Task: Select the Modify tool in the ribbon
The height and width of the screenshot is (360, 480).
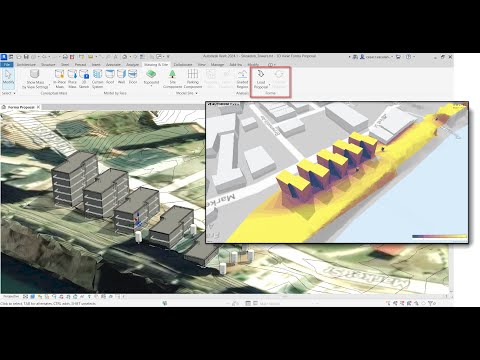Action: 8,79
